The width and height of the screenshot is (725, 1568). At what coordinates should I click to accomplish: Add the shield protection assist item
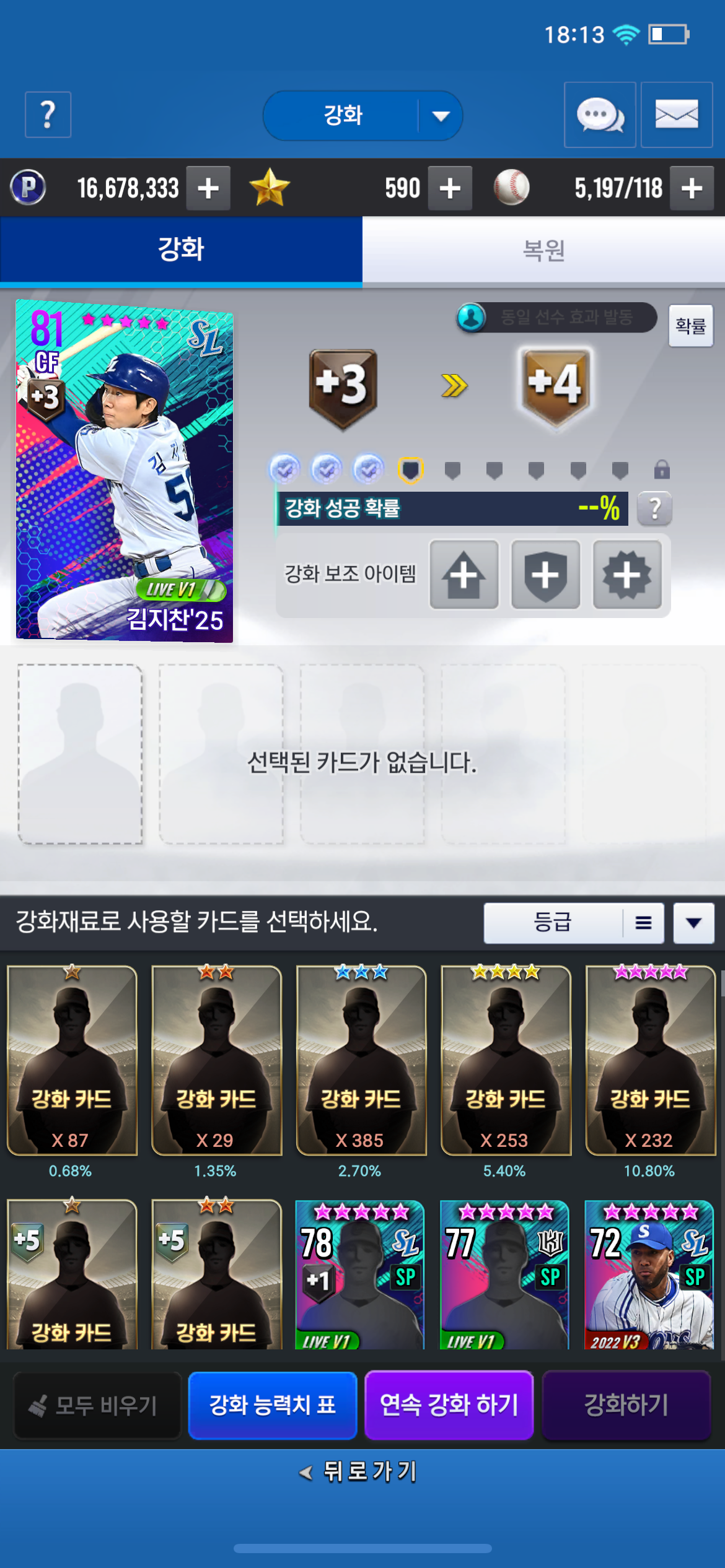tap(546, 575)
